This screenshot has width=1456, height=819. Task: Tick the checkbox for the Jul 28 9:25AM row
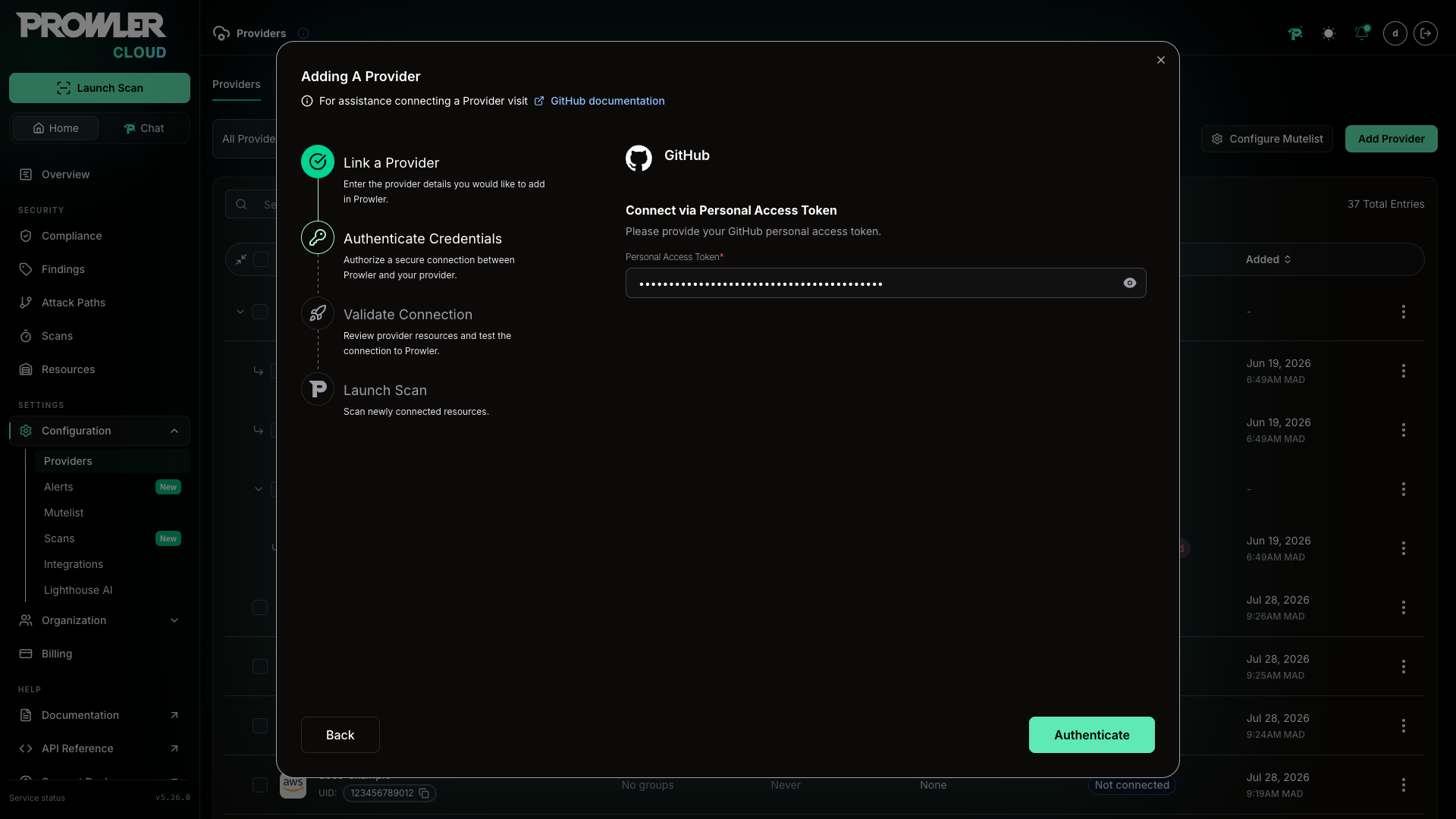260,667
